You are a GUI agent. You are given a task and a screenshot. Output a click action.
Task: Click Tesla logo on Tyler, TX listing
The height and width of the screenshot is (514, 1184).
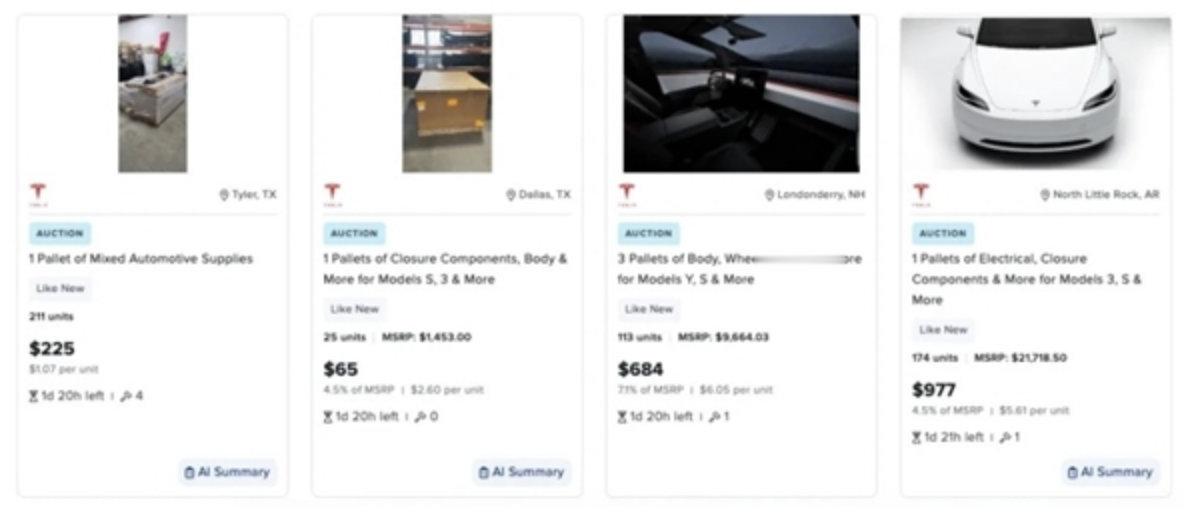(x=38, y=193)
